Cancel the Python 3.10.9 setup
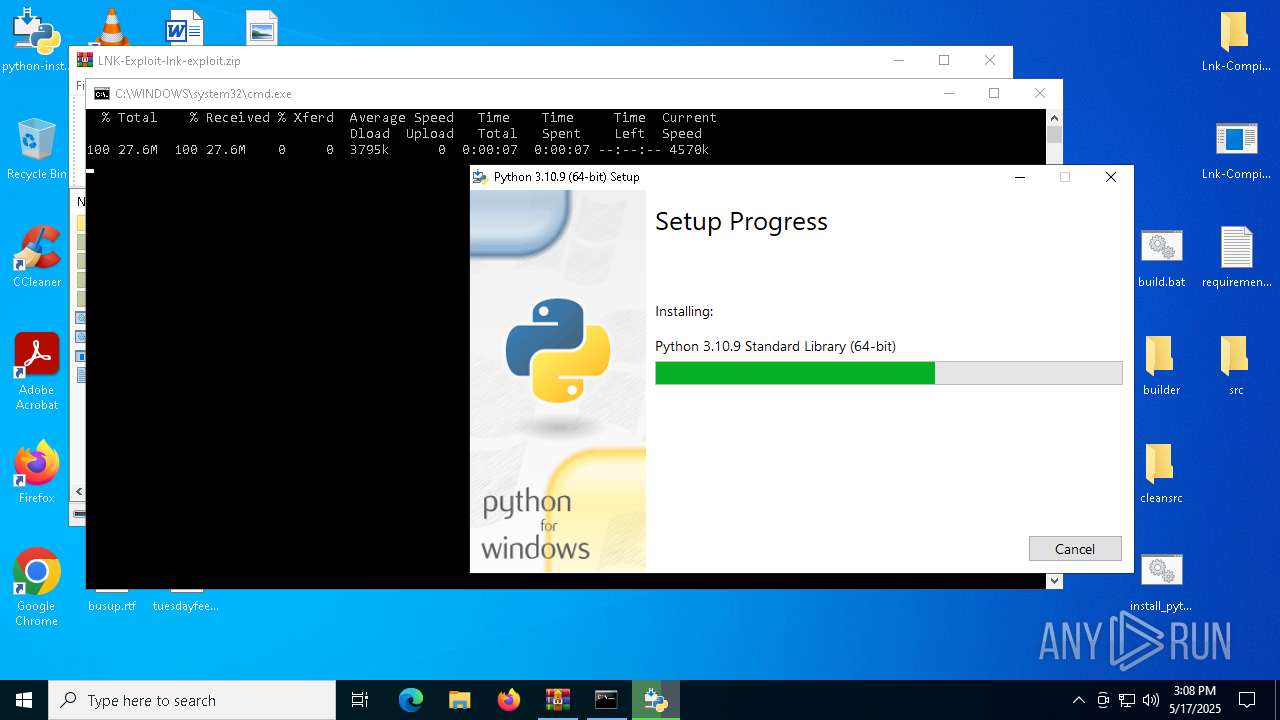Screen dimensions: 1280x720 click(1075, 549)
